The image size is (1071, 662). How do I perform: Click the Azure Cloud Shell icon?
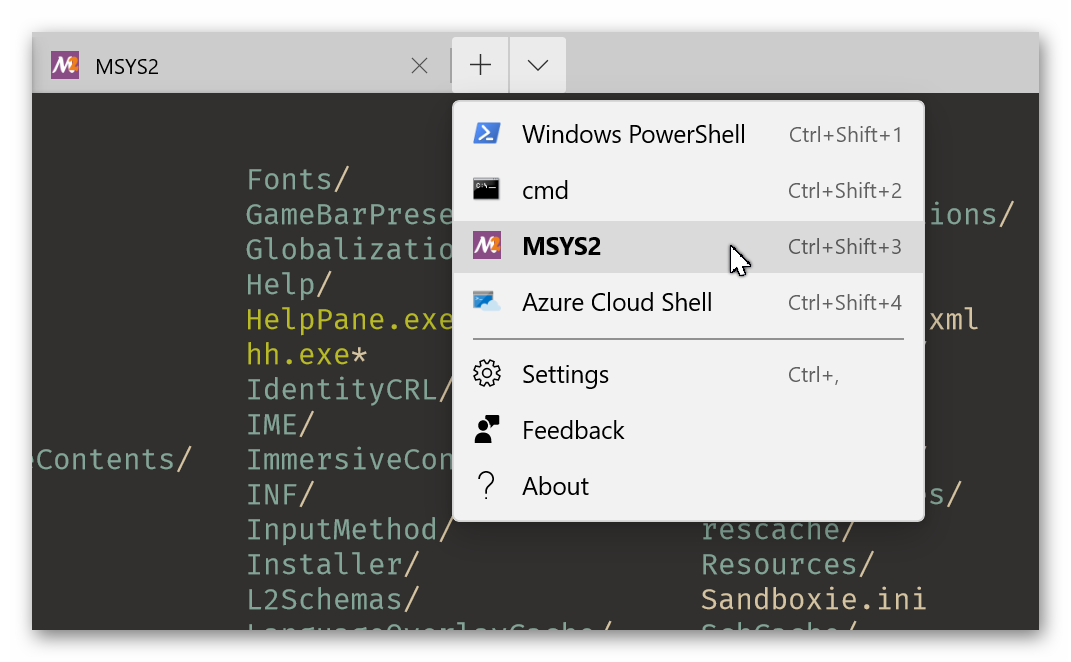[487, 302]
